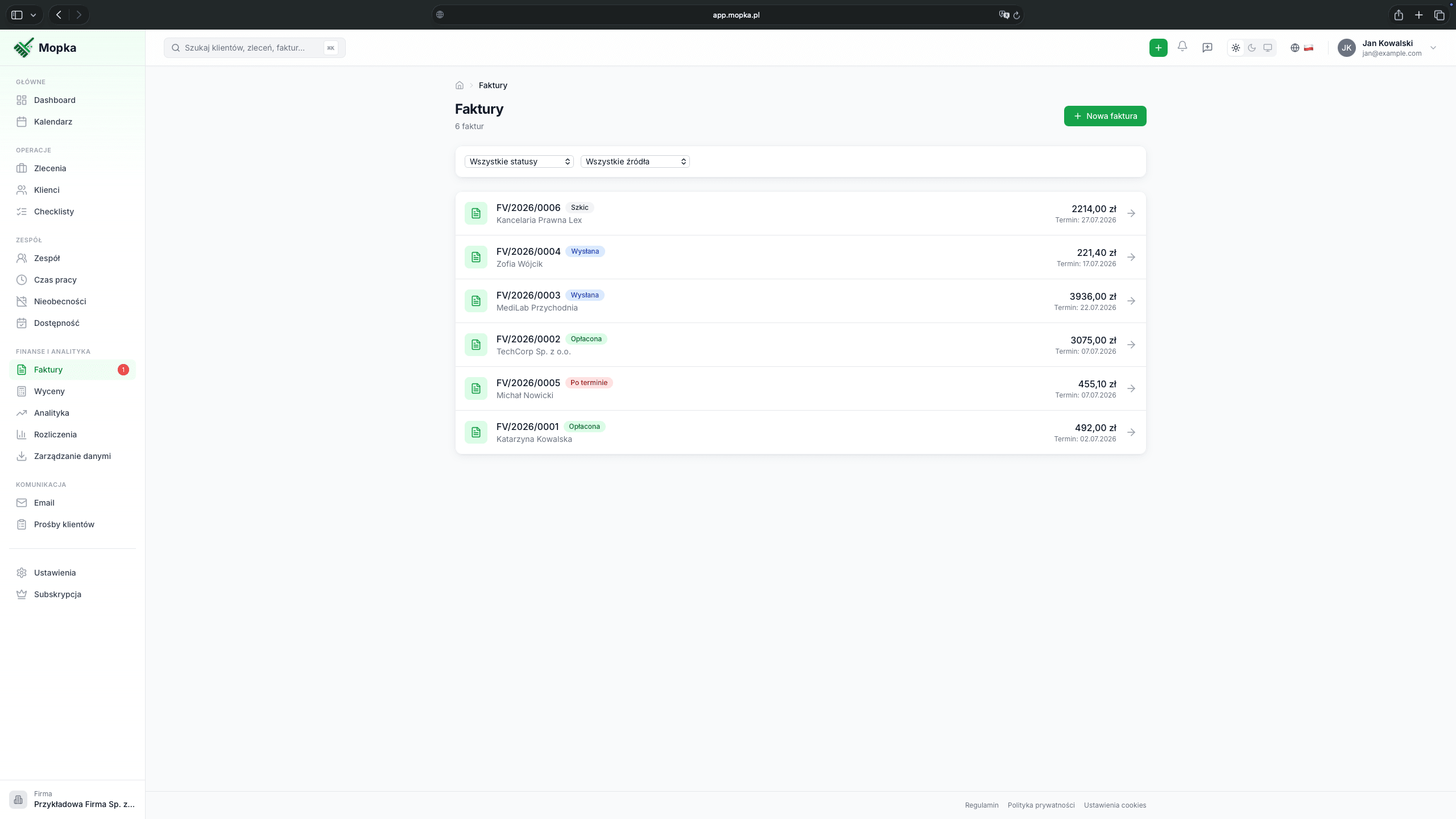Screen dimensions: 1456x819
Task: Click the company building icon at sidebar bottom
Action: 18,799
